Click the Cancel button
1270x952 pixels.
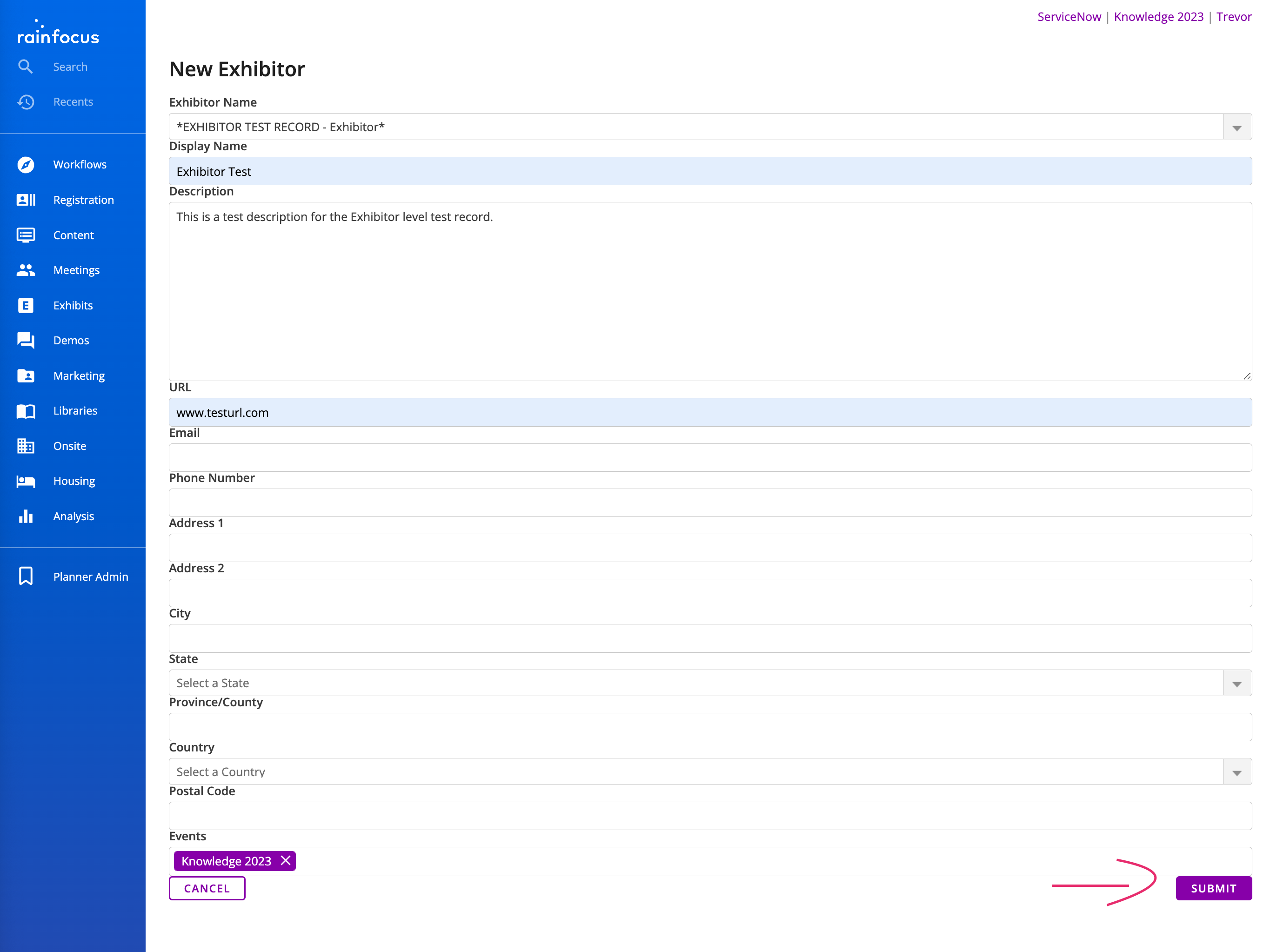click(x=207, y=888)
